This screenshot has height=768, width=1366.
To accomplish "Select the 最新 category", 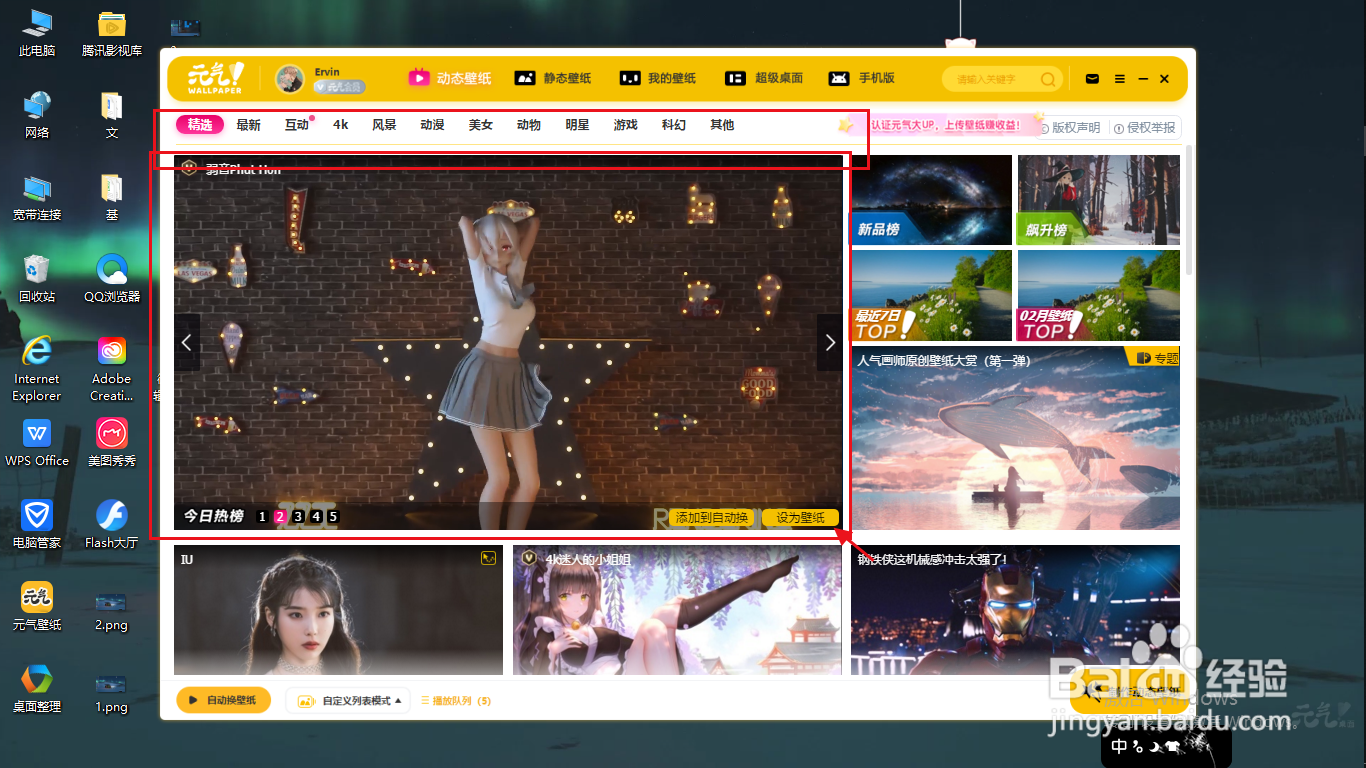I will 248,125.
